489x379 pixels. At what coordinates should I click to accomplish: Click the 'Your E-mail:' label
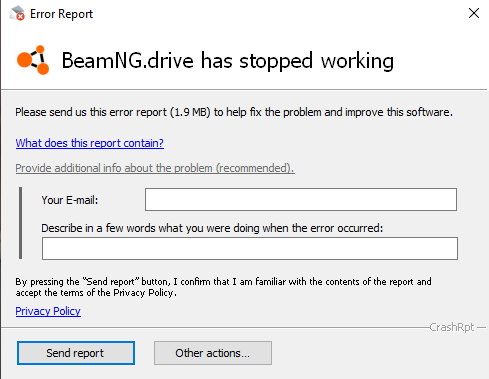[70, 200]
